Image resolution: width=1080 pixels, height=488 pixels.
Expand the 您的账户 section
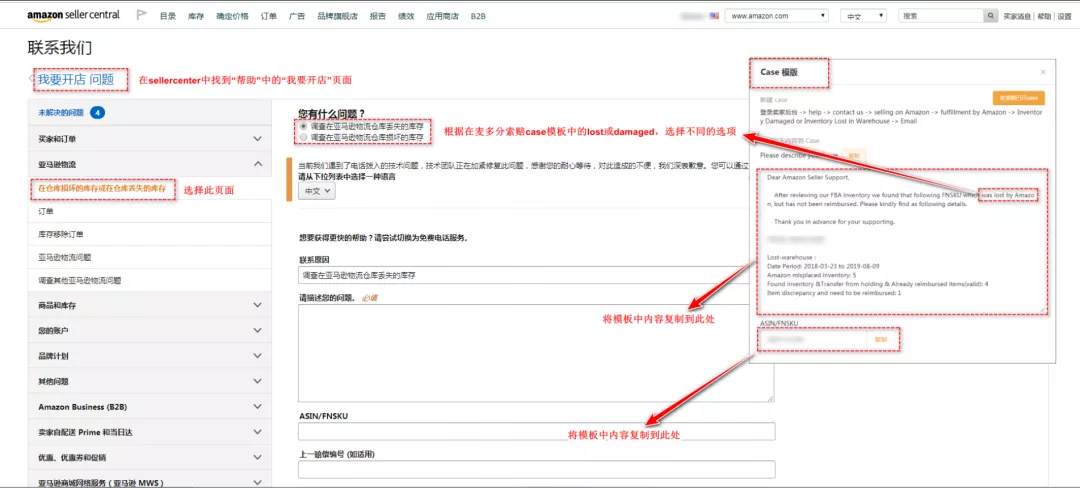150,330
